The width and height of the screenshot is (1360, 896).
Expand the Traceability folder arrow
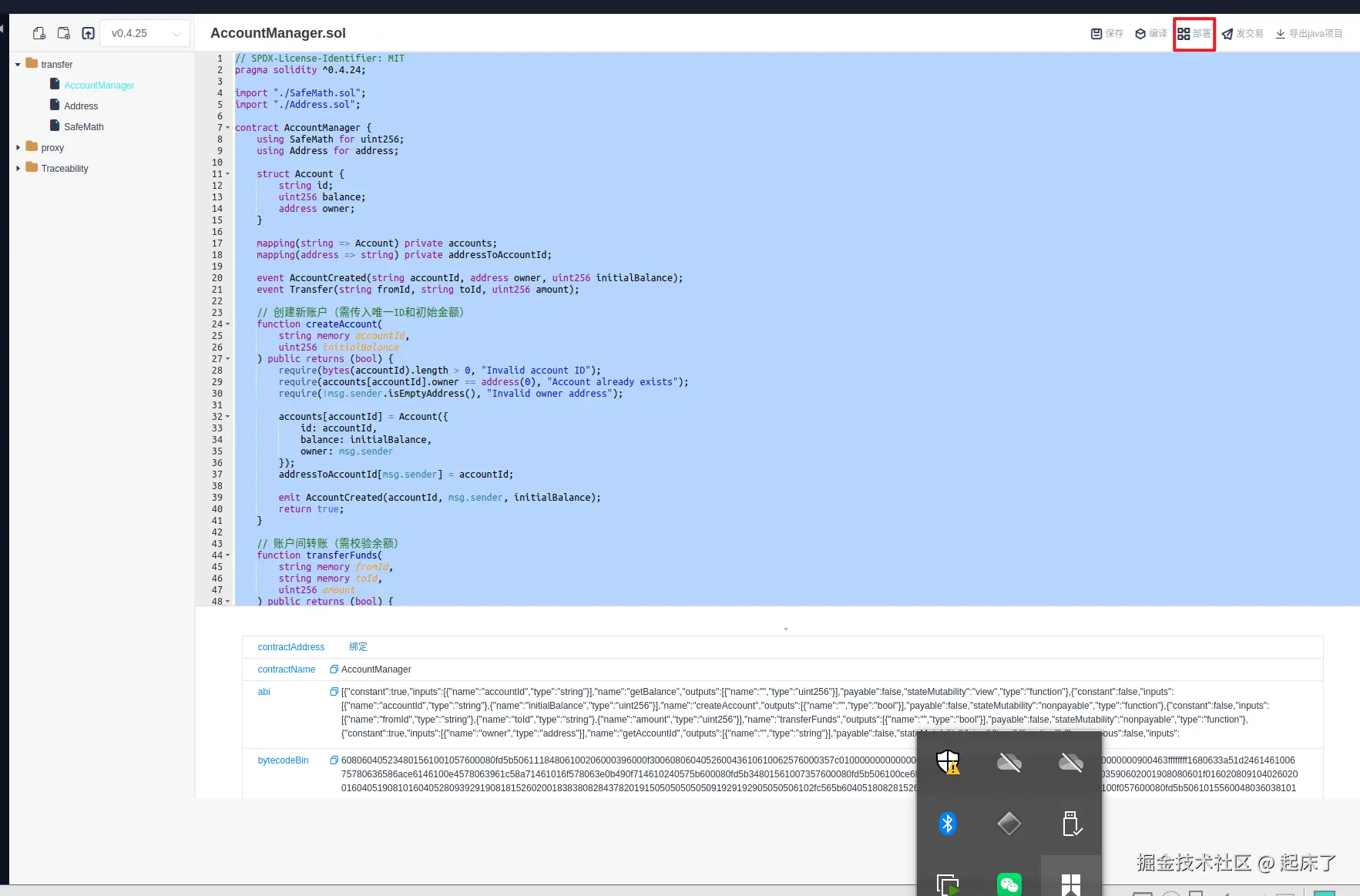pyautogui.click(x=18, y=168)
